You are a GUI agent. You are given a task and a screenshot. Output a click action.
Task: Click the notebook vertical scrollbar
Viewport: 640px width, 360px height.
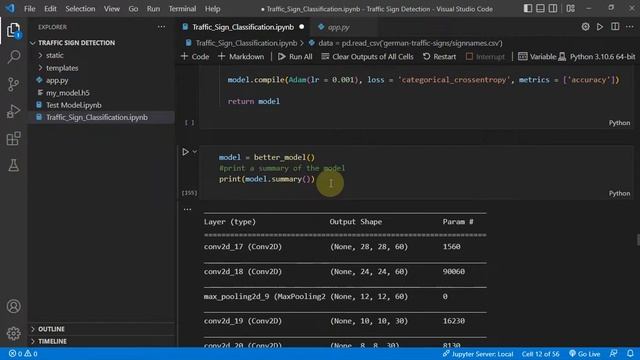(638, 240)
